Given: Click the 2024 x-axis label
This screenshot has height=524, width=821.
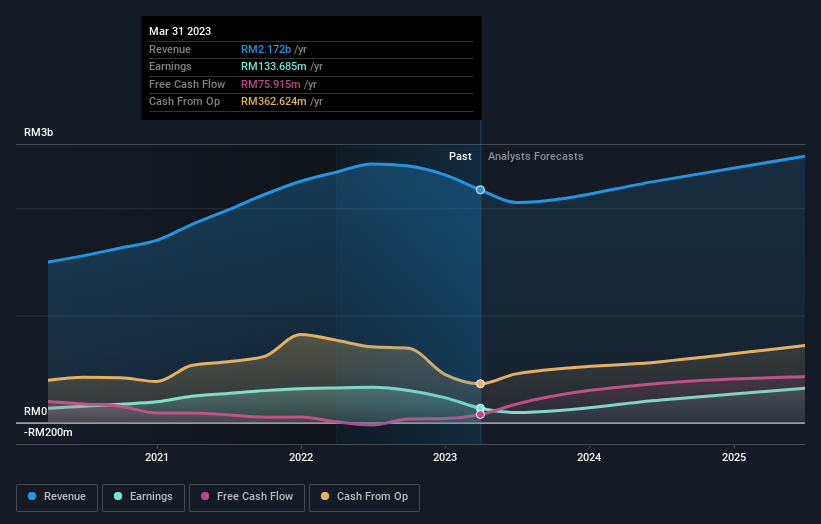Looking at the screenshot, I should (589, 458).
